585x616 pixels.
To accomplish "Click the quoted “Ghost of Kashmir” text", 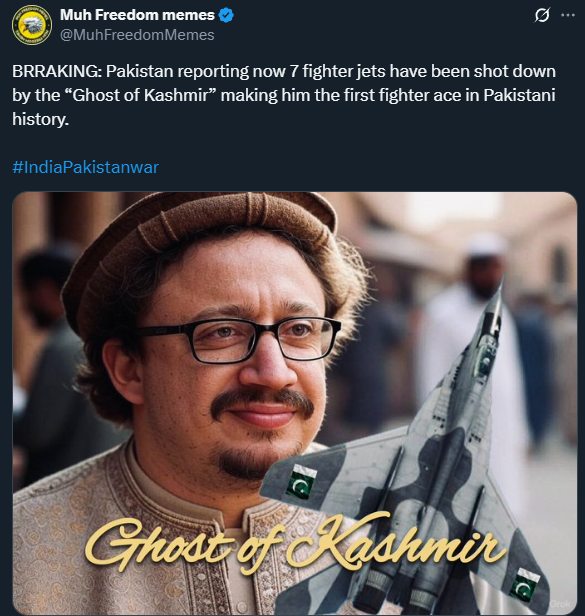I will (140, 95).
